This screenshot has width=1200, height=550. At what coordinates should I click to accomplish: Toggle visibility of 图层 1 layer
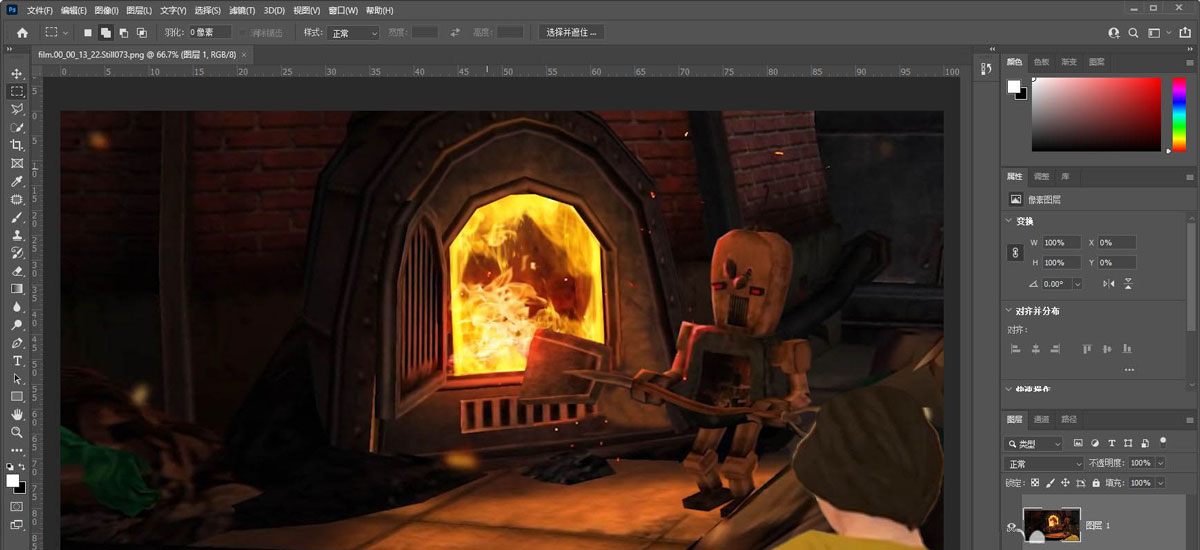pyautogui.click(x=1012, y=526)
